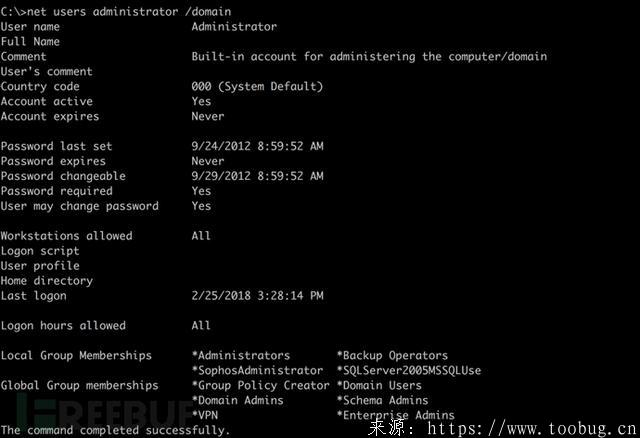The image size is (640, 438).
Task: Click the 'The command completed successfully.' line
Action: click(x=115, y=430)
